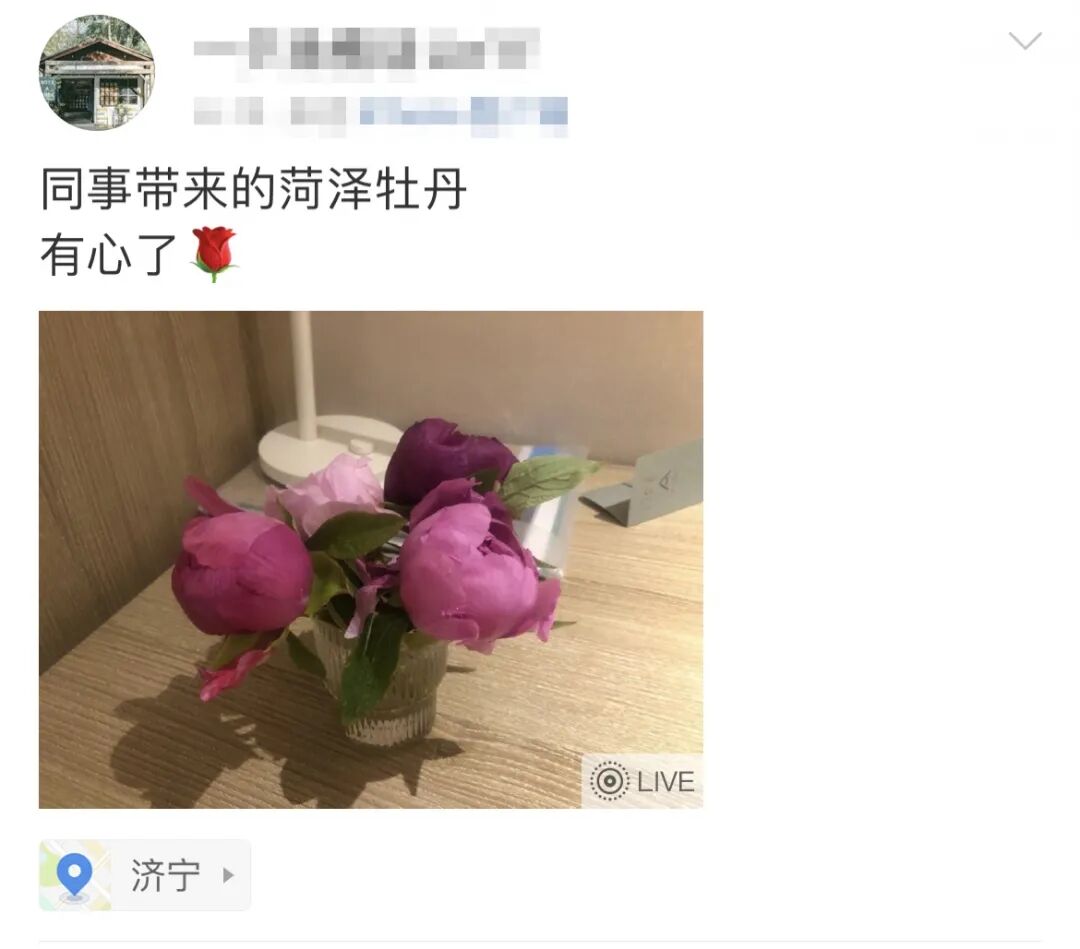Click the glass vase in the photo
The image size is (1080, 949).
(380, 682)
